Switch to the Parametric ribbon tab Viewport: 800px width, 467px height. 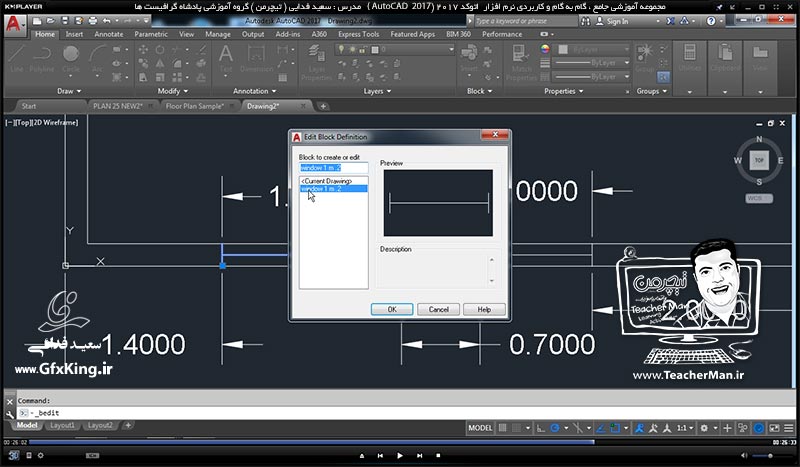[151, 34]
